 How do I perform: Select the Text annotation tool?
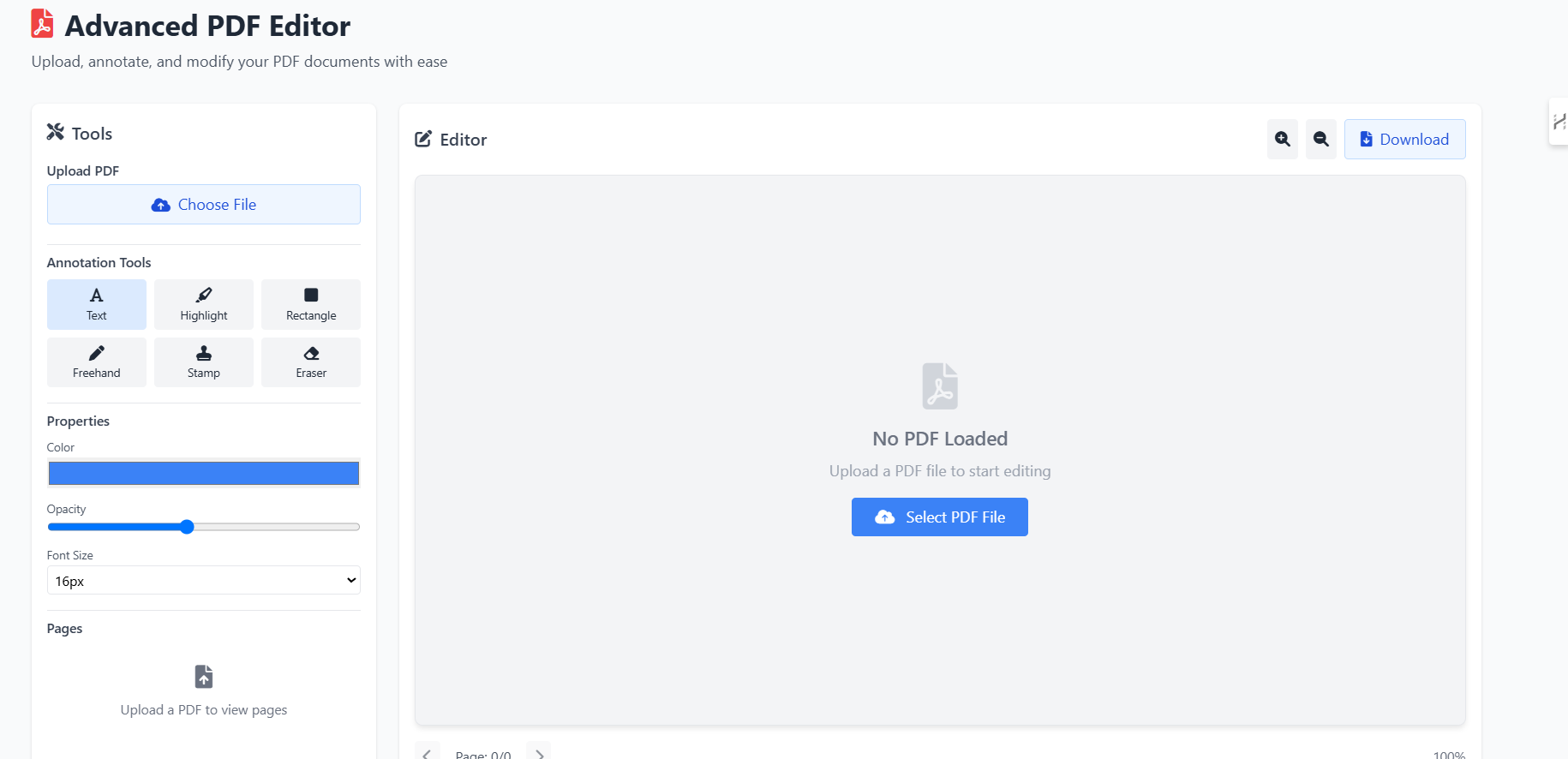(97, 304)
